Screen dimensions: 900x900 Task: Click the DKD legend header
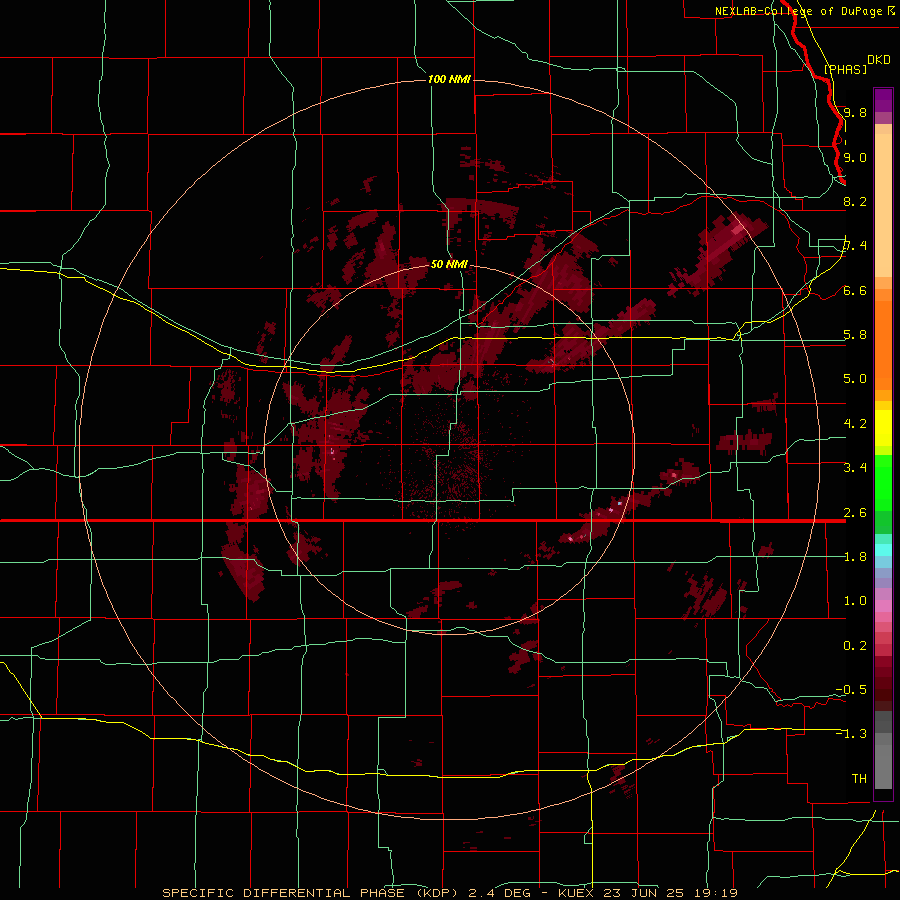(x=879, y=60)
